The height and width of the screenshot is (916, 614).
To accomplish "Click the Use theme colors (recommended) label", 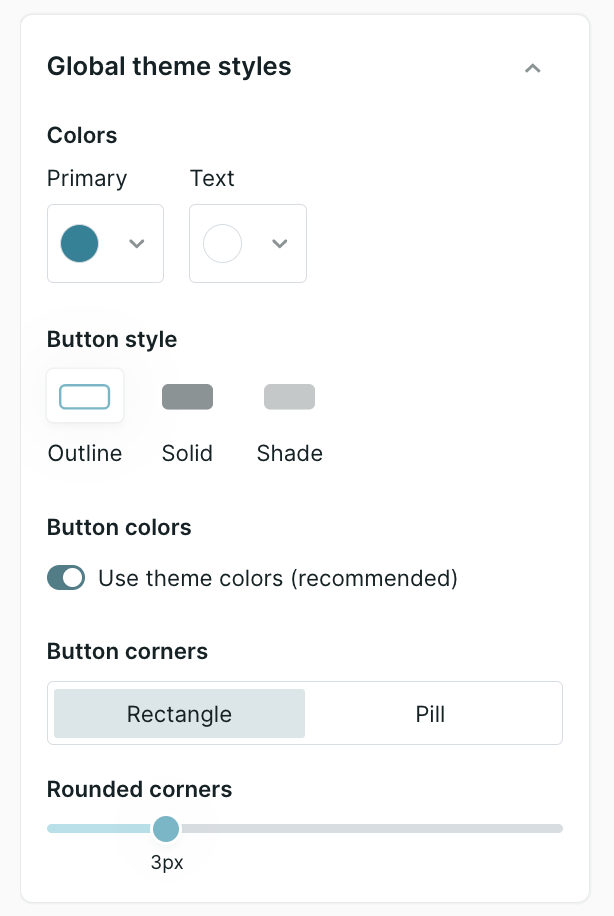I will coord(278,578).
